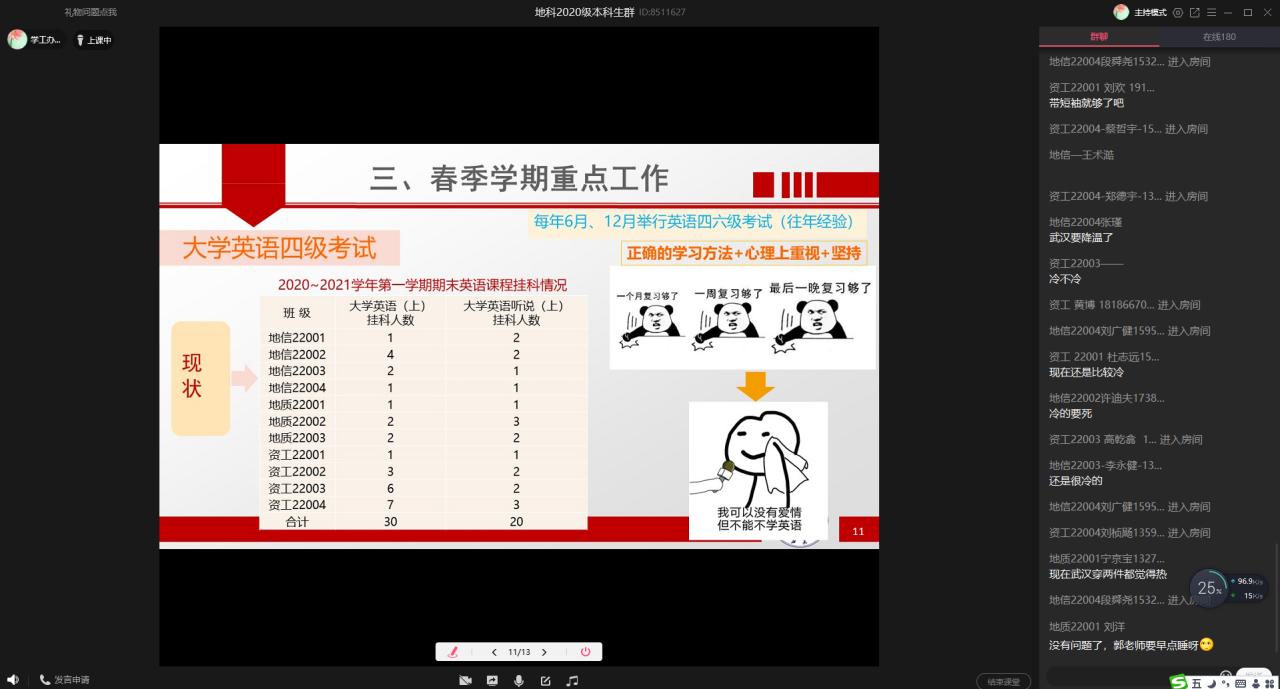Switch to the 在线180 tab
Screen dimensions: 1280x689
click(x=1218, y=37)
